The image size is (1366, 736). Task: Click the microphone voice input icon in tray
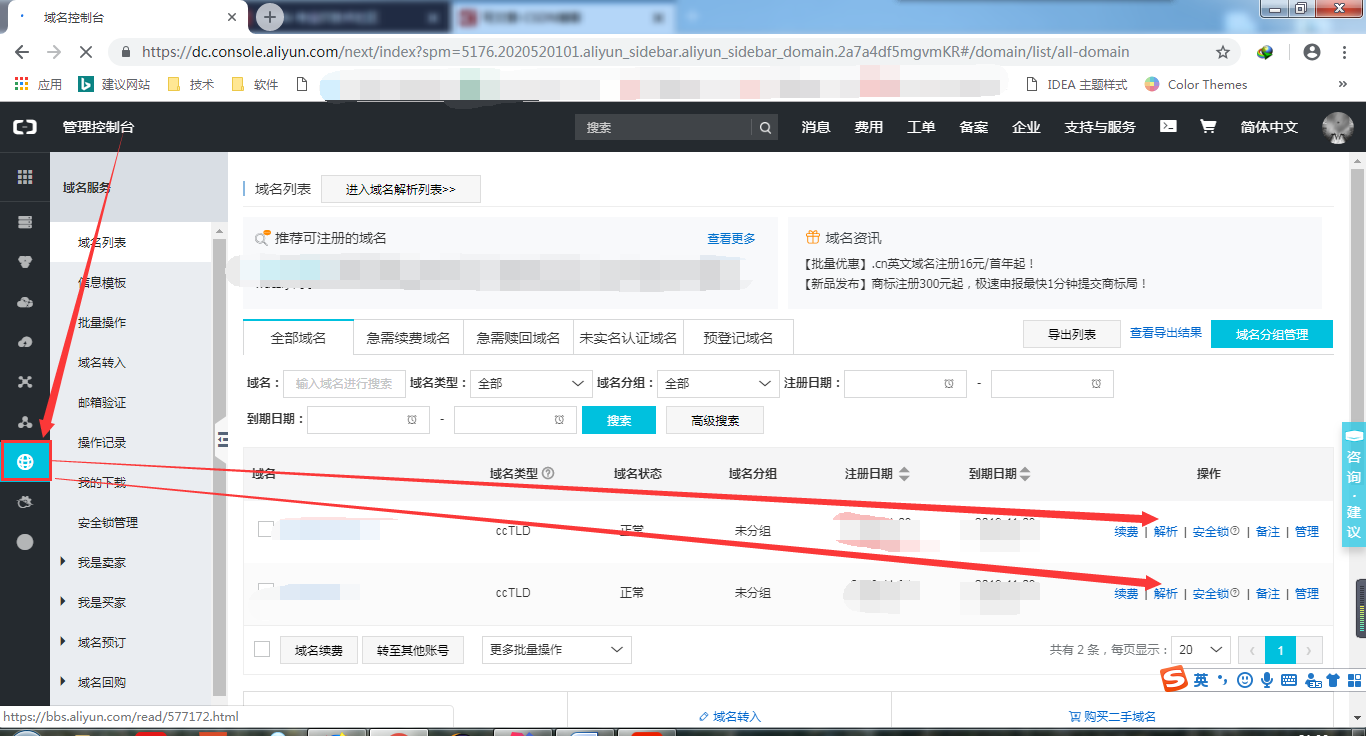[x=1266, y=680]
